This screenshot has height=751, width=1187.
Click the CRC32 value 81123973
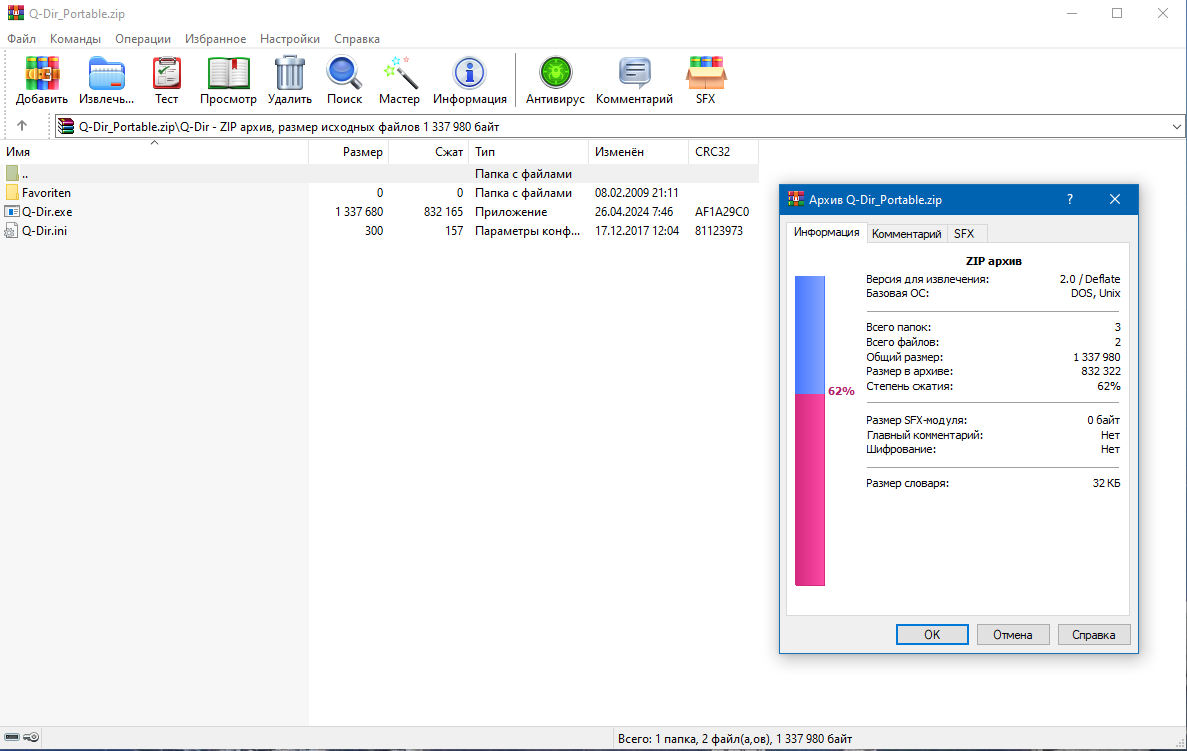tap(719, 231)
